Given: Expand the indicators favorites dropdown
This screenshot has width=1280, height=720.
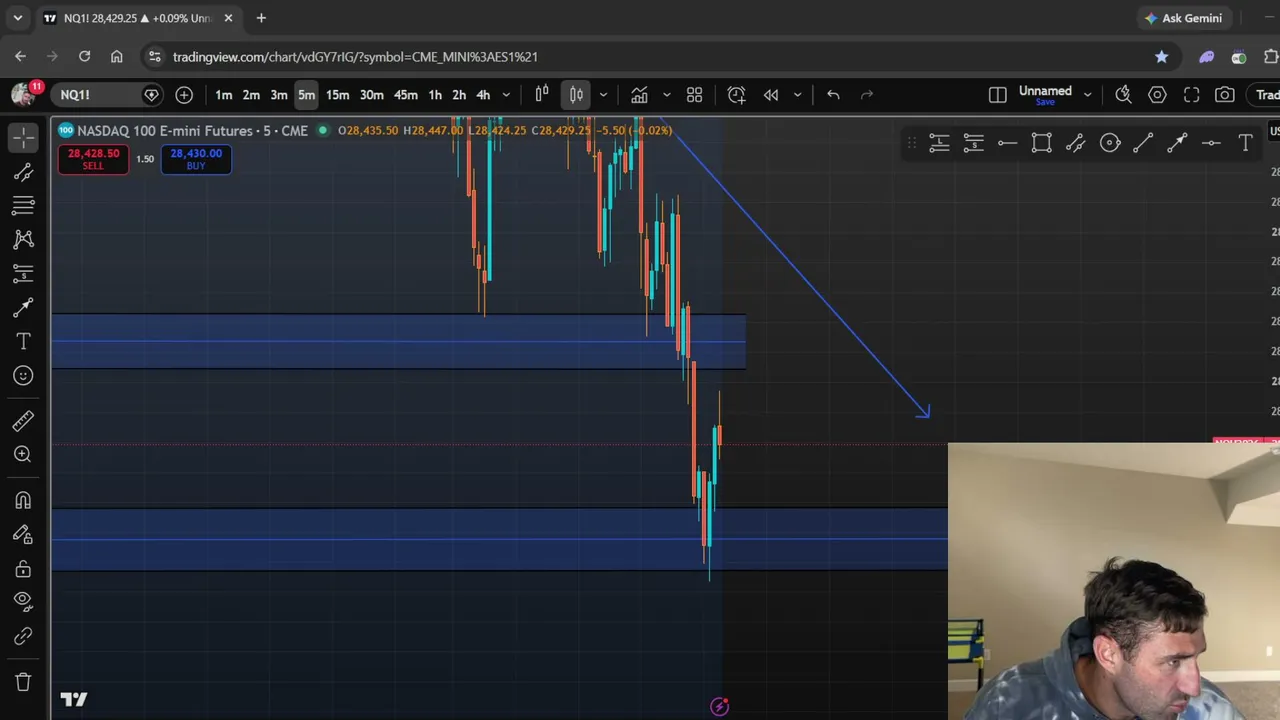Looking at the screenshot, I should click(667, 95).
